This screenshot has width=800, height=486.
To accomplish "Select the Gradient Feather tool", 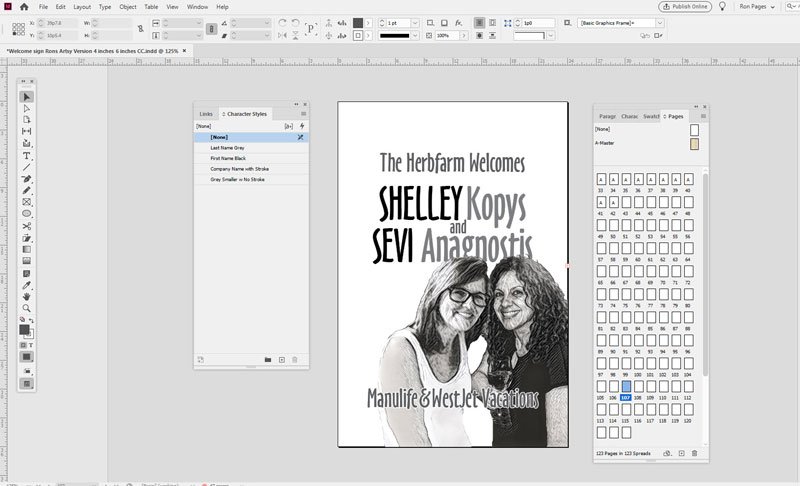I will 27,261.
